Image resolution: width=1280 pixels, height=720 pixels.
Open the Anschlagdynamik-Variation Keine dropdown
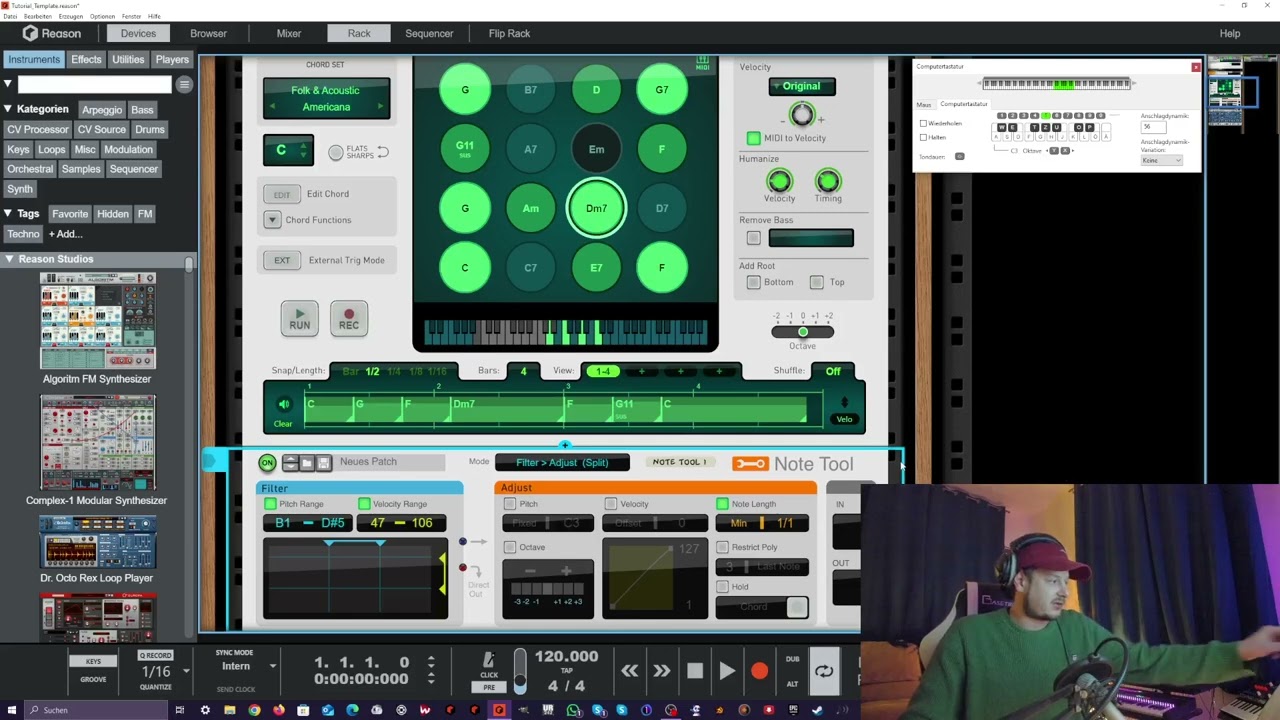1161,160
